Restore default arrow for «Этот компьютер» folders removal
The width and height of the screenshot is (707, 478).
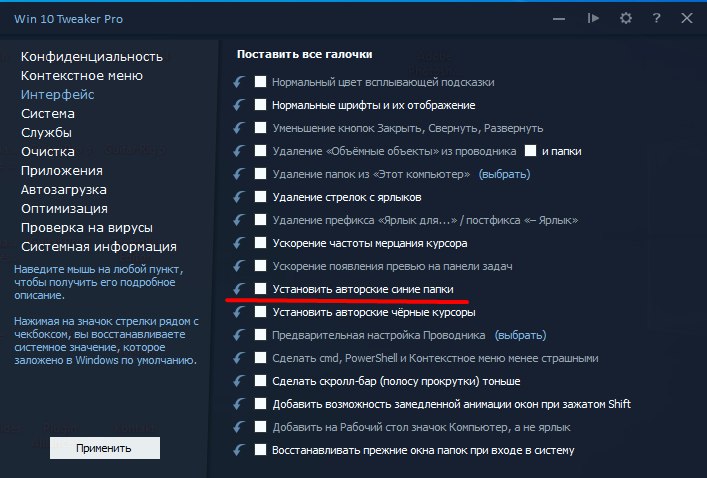(239, 174)
